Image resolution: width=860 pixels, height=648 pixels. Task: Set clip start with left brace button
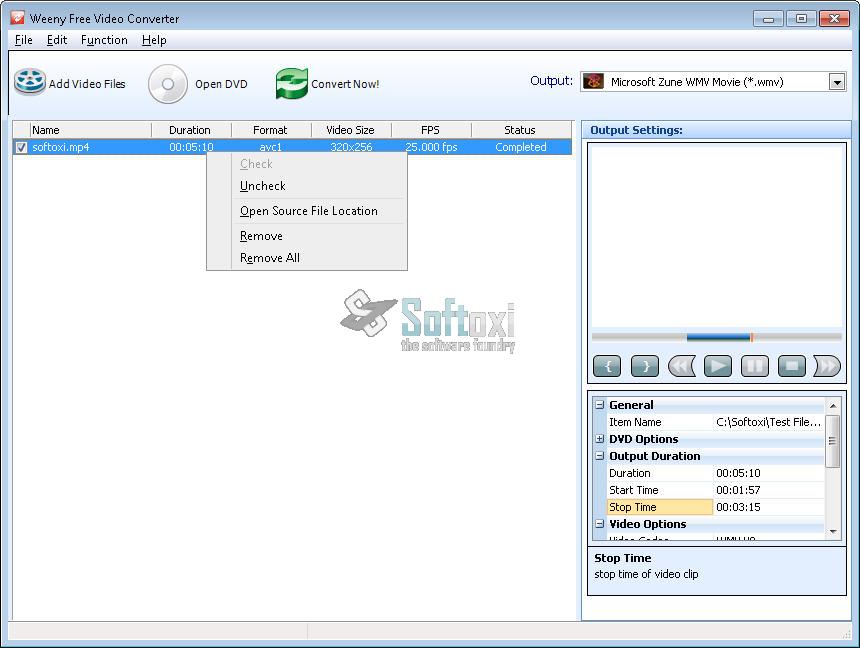tap(607, 366)
